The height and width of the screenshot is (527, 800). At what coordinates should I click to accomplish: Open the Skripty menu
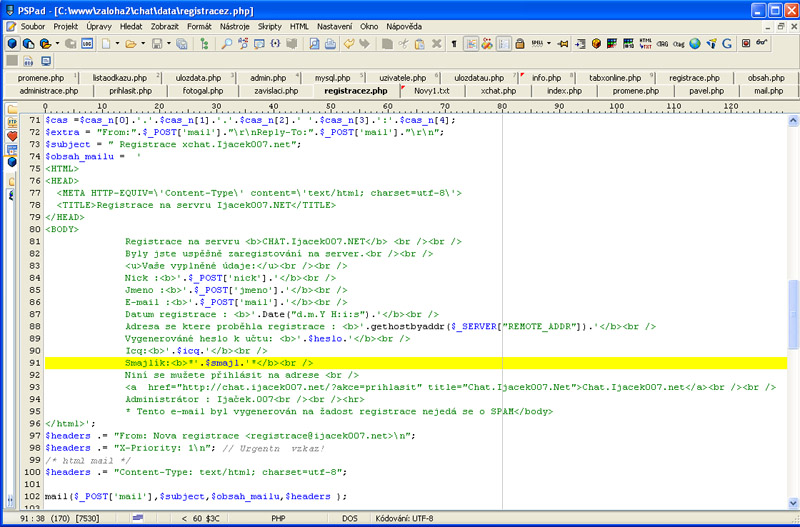(x=270, y=25)
